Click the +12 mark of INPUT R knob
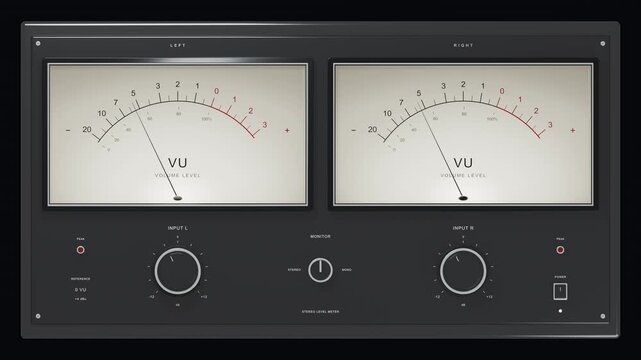641x360 pixels. click(x=489, y=297)
